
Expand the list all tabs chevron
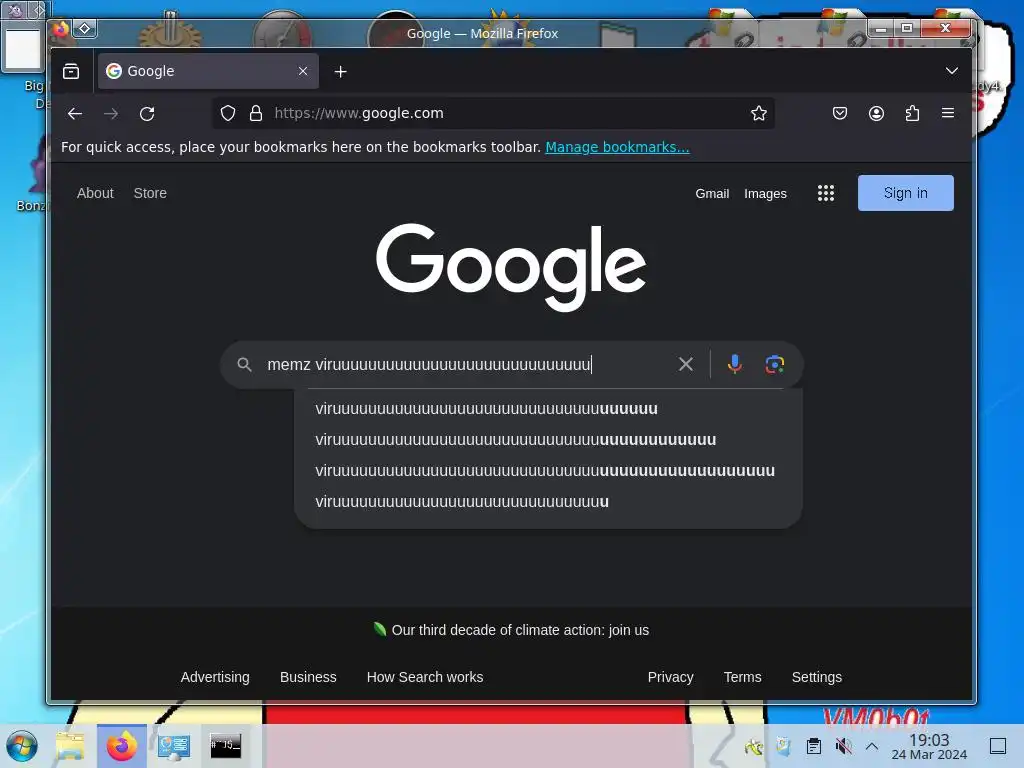[x=952, y=71]
